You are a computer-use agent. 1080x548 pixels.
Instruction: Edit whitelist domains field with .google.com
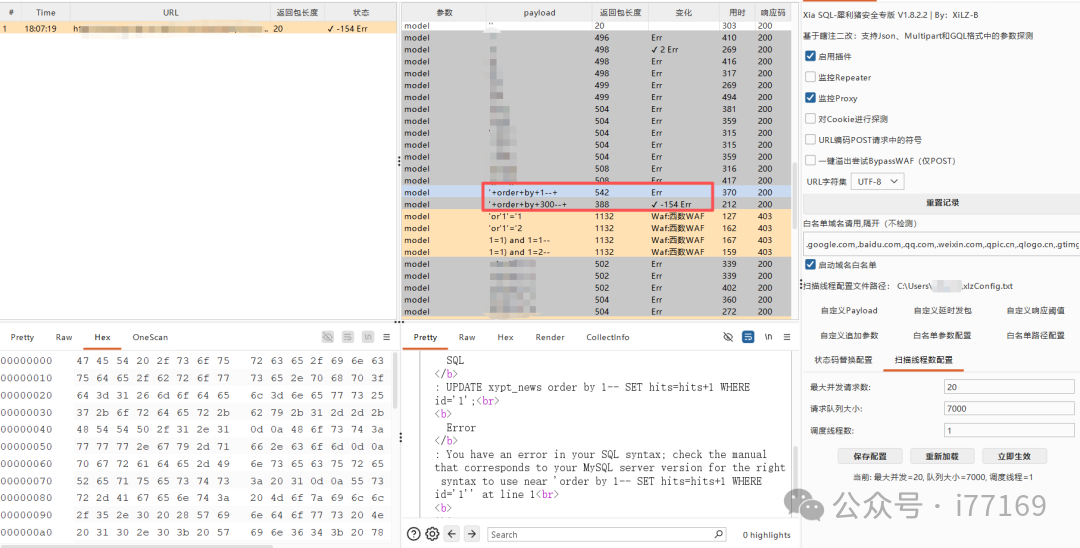coord(942,244)
